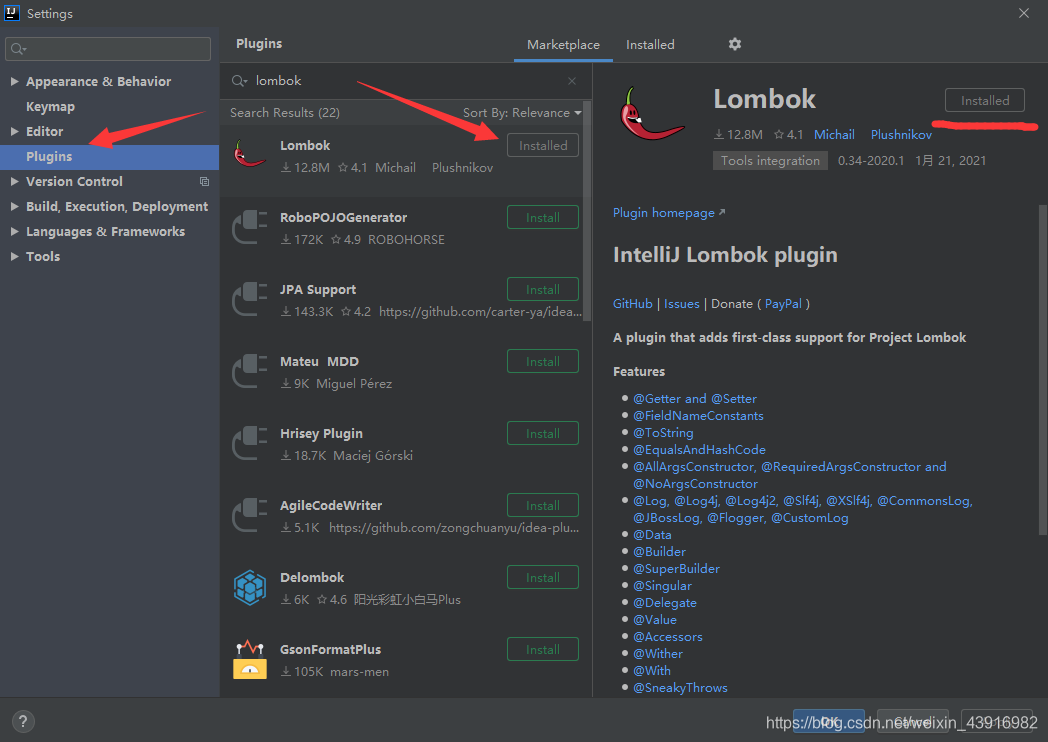
Task: Open the @Getter and @Setter link
Action: 694,398
